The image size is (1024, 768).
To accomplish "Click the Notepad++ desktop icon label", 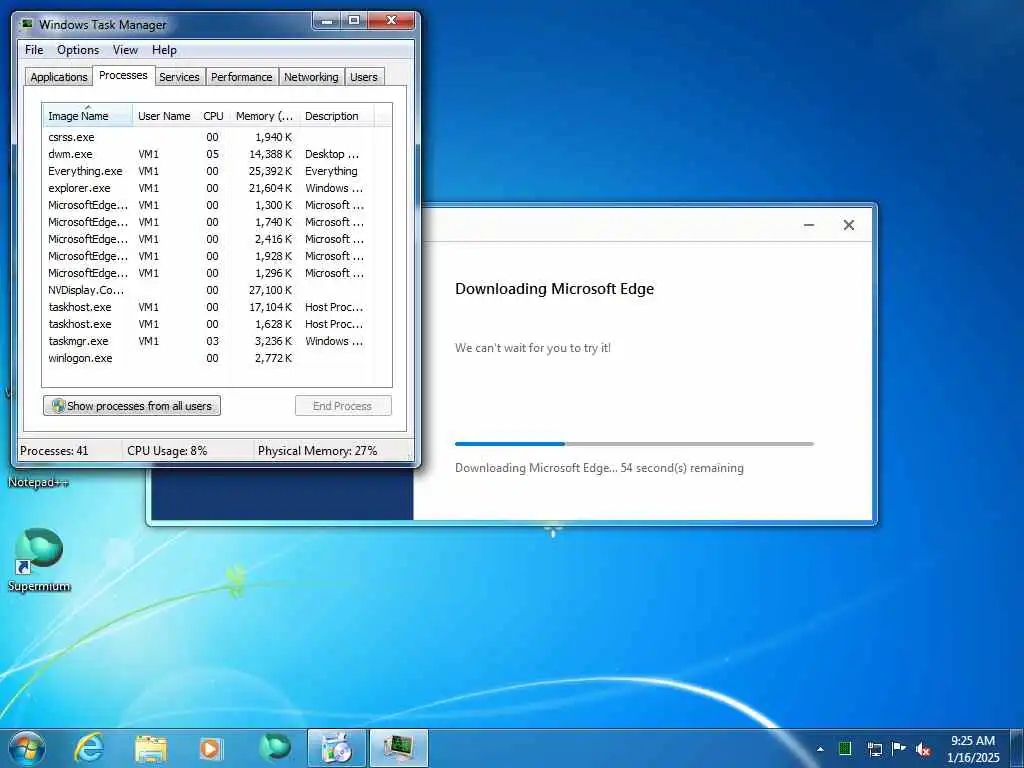I will click(x=38, y=483).
